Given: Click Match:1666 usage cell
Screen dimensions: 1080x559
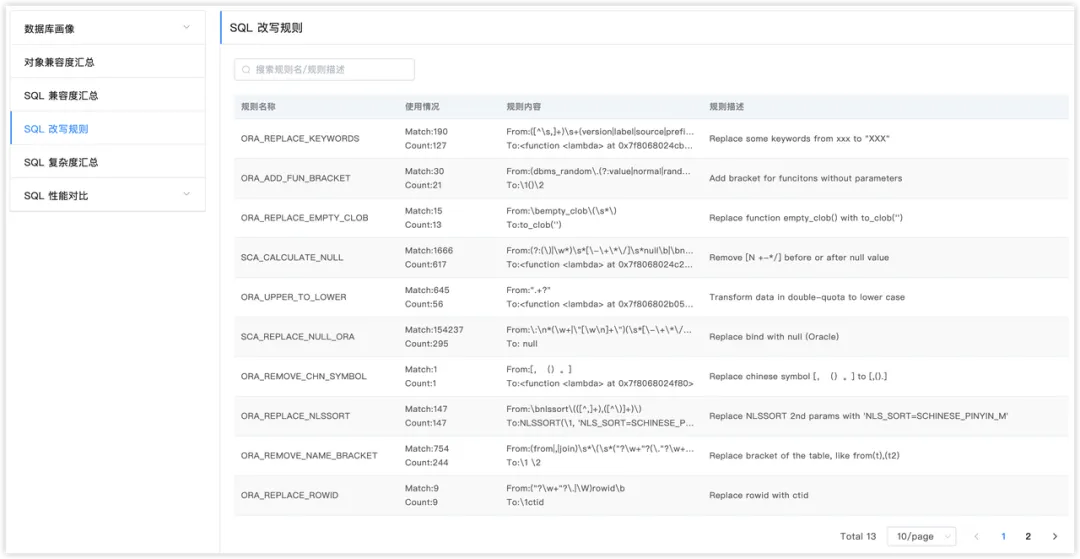Looking at the screenshot, I should [x=429, y=251].
